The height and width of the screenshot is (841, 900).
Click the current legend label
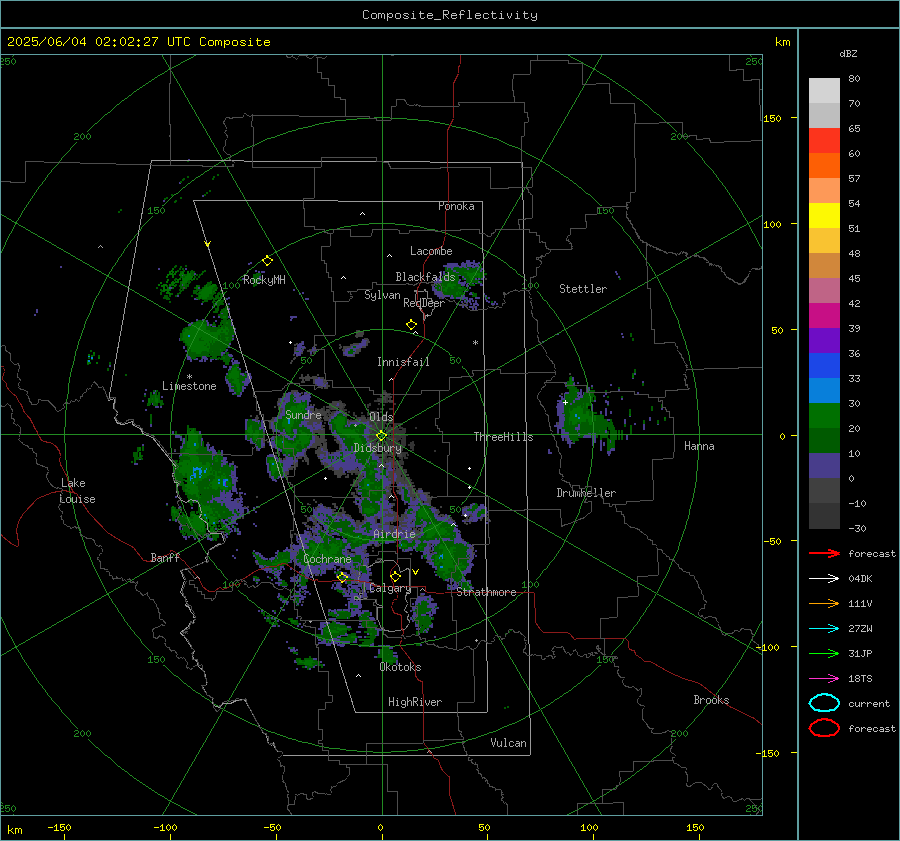coord(869,703)
